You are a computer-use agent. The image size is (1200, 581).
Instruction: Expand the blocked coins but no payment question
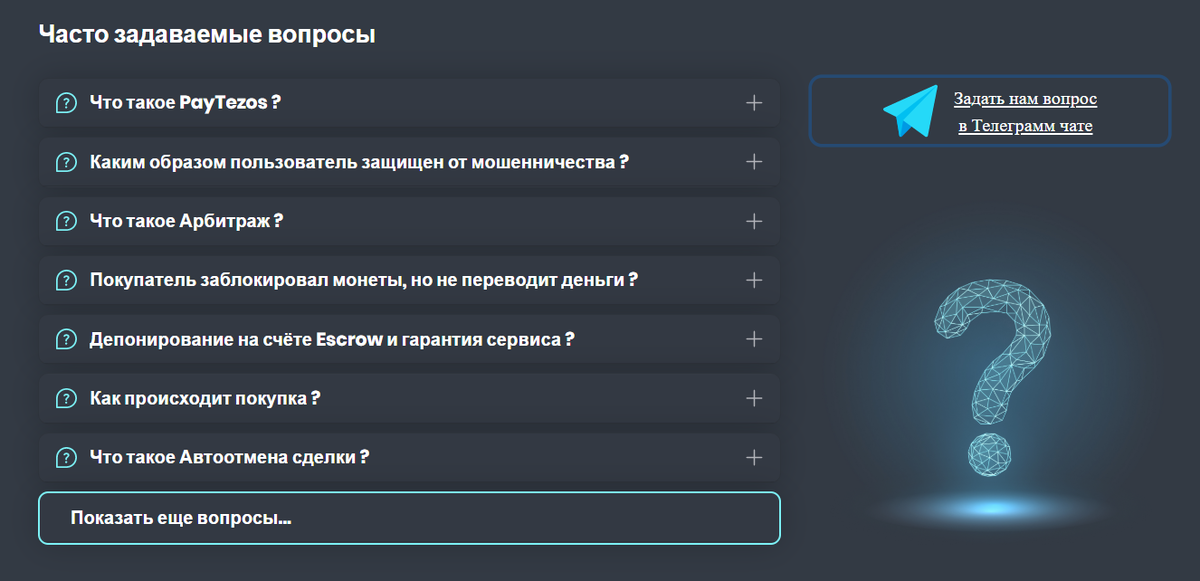pos(755,280)
